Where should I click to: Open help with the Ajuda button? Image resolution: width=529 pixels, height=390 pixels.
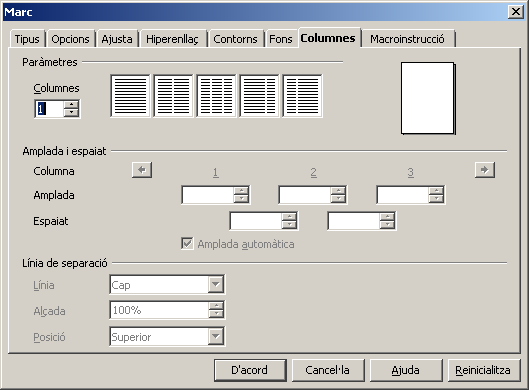406,370
